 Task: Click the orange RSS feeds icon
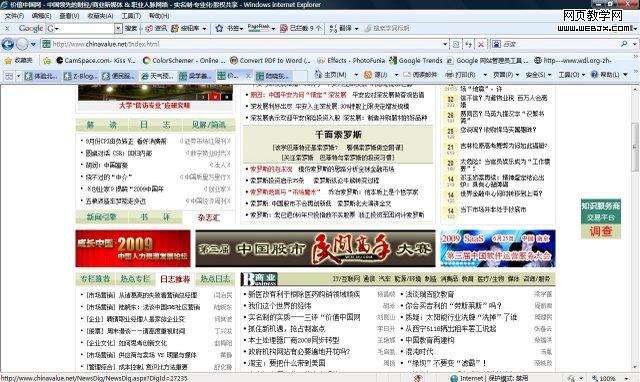tap(368, 75)
